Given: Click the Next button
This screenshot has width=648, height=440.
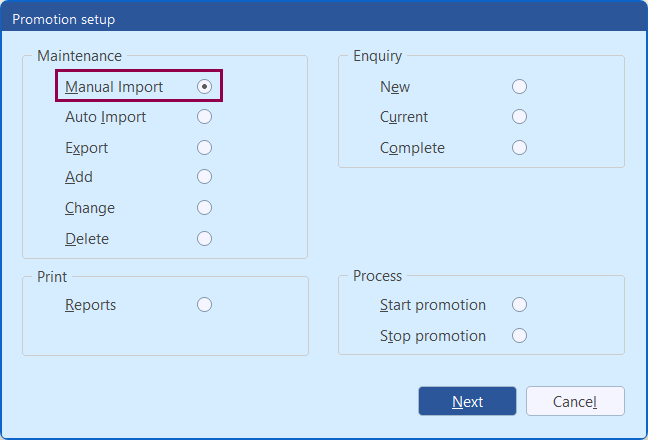Looking at the screenshot, I should 467,401.
